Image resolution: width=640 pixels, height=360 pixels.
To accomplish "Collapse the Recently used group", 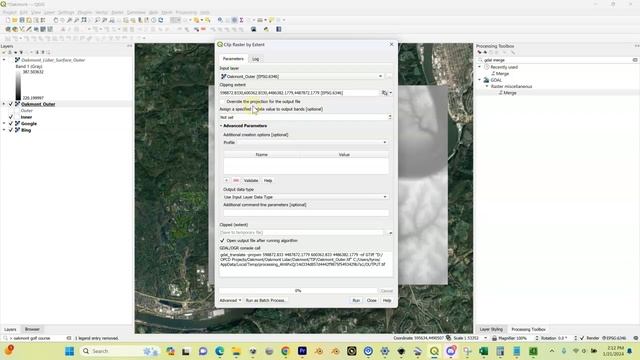I will click(x=480, y=67).
